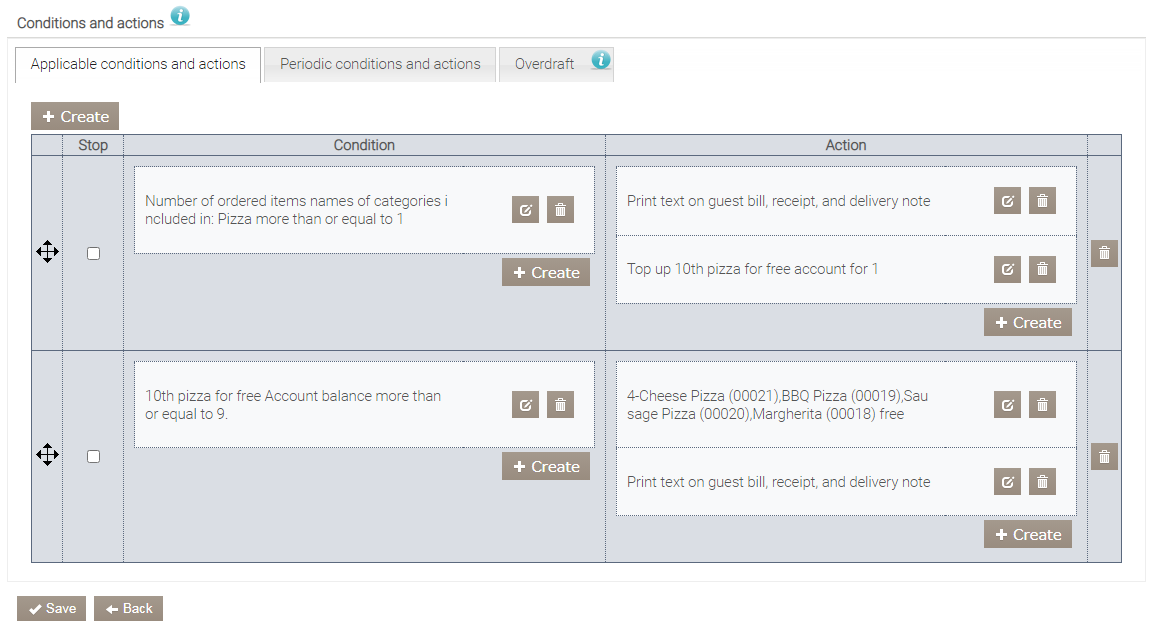Grab the move handle of the first rule
This screenshot has height=629, width=1164.
[x=48, y=252]
